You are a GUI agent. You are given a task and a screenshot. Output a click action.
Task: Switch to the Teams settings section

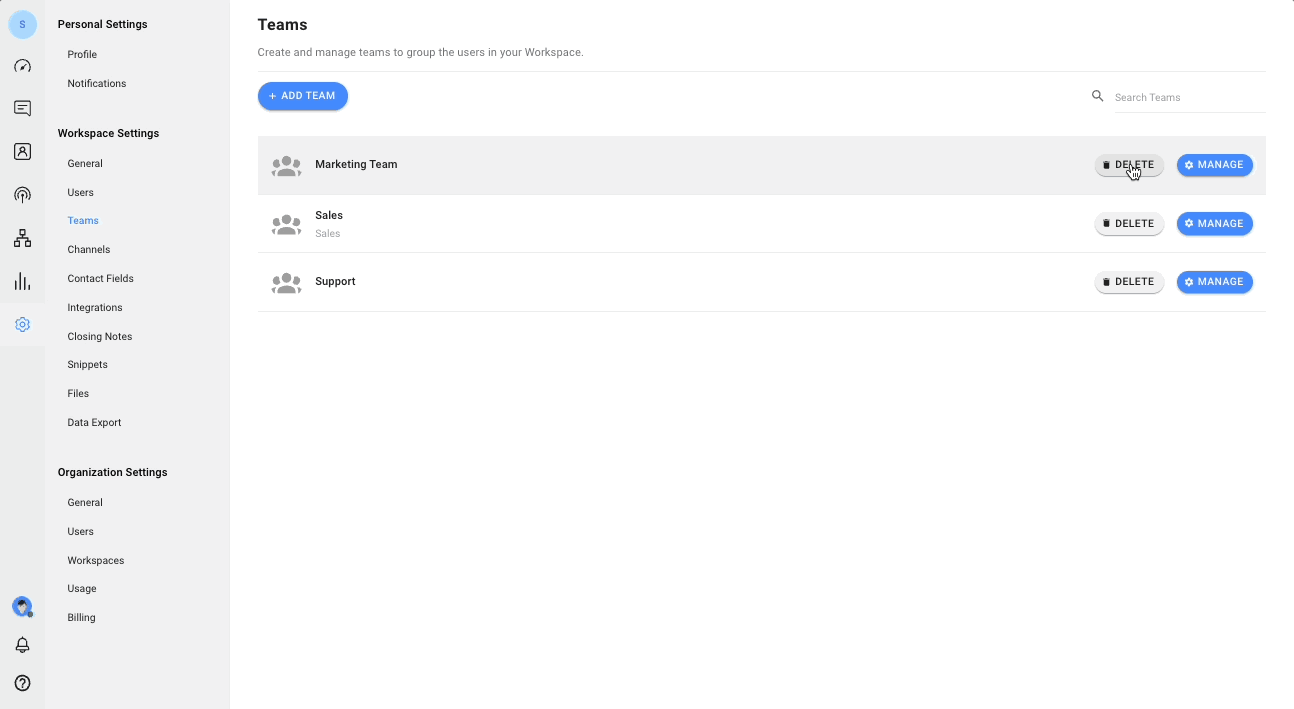(x=83, y=220)
